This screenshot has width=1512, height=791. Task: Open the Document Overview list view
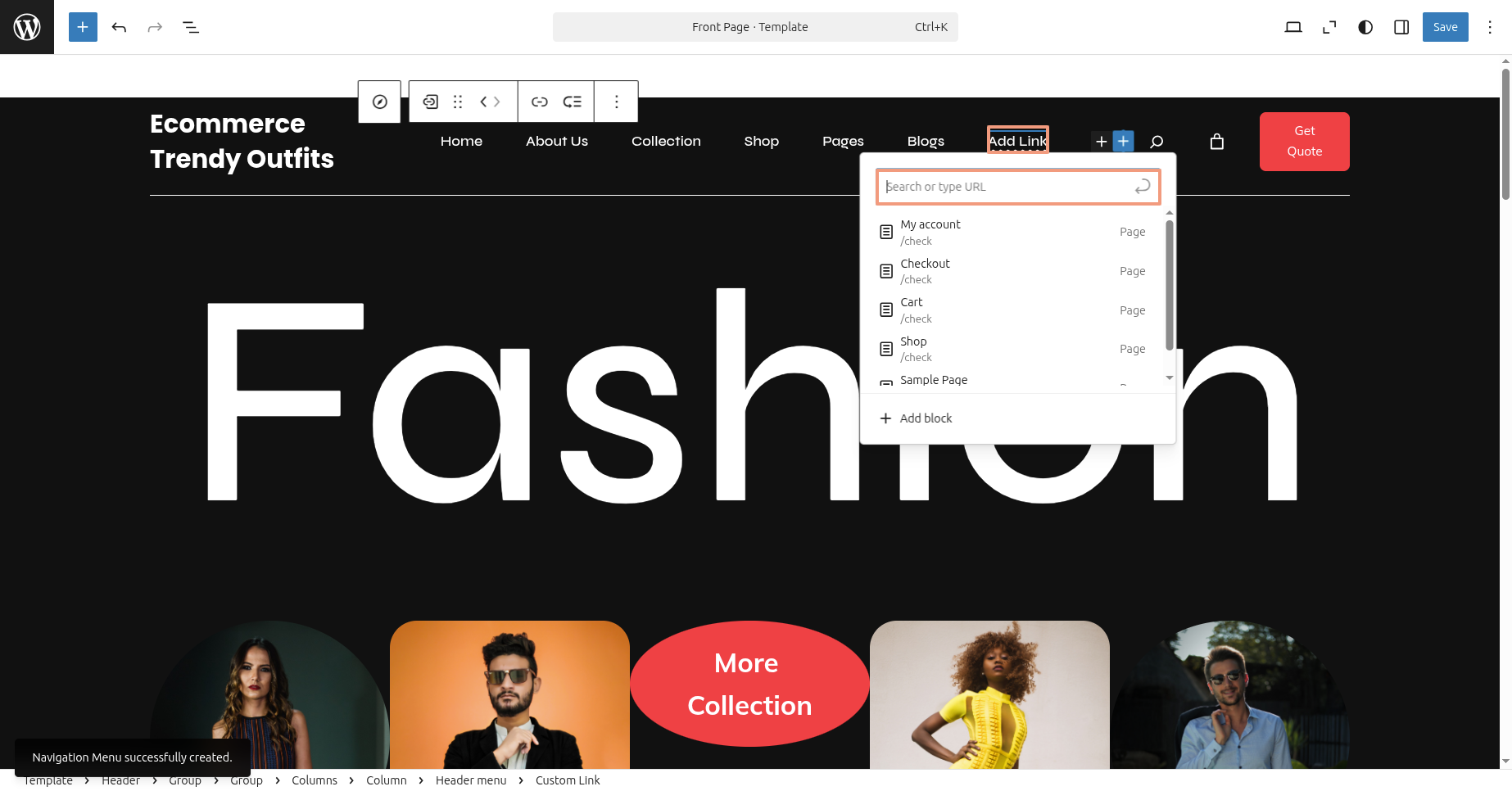(191, 27)
